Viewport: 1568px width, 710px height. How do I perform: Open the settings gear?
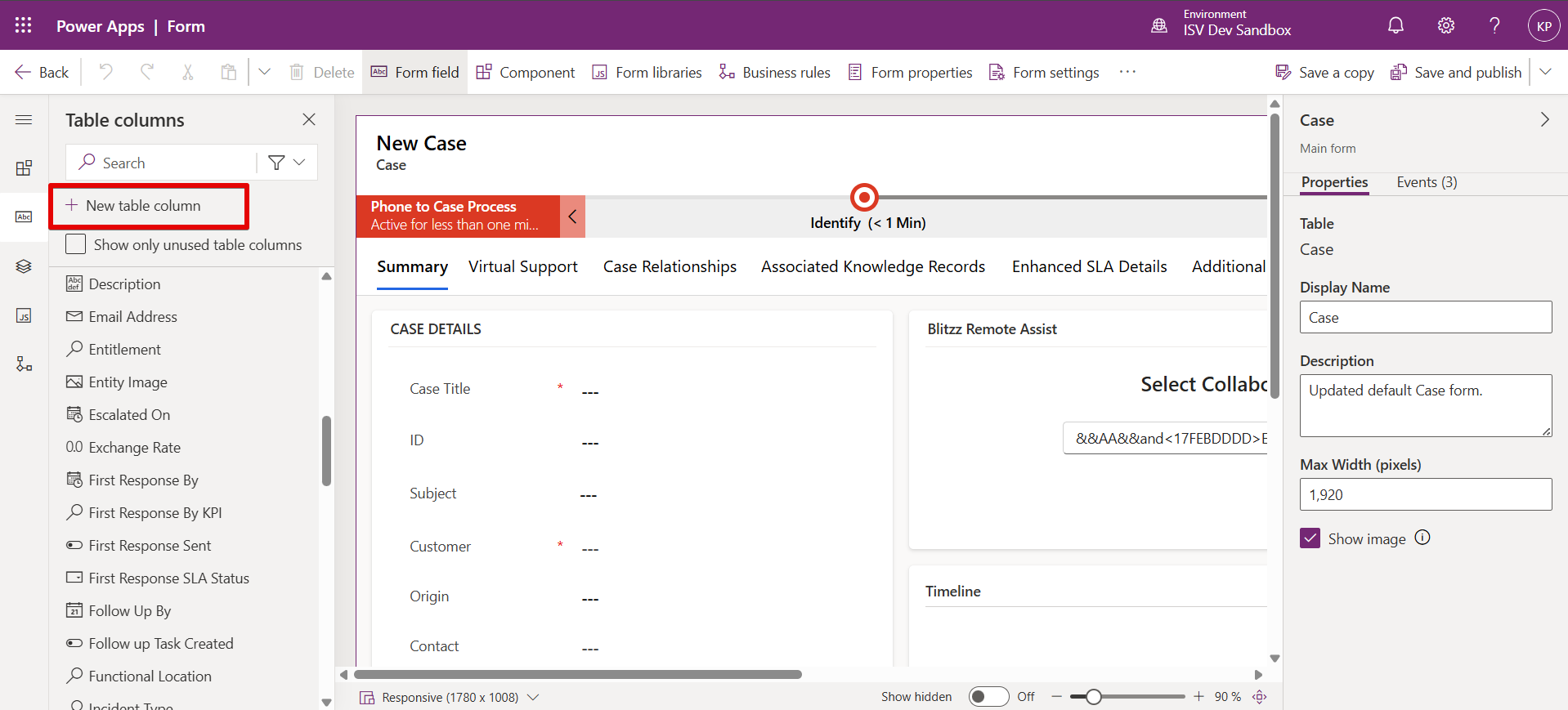pyautogui.click(x=1446, y=25)
